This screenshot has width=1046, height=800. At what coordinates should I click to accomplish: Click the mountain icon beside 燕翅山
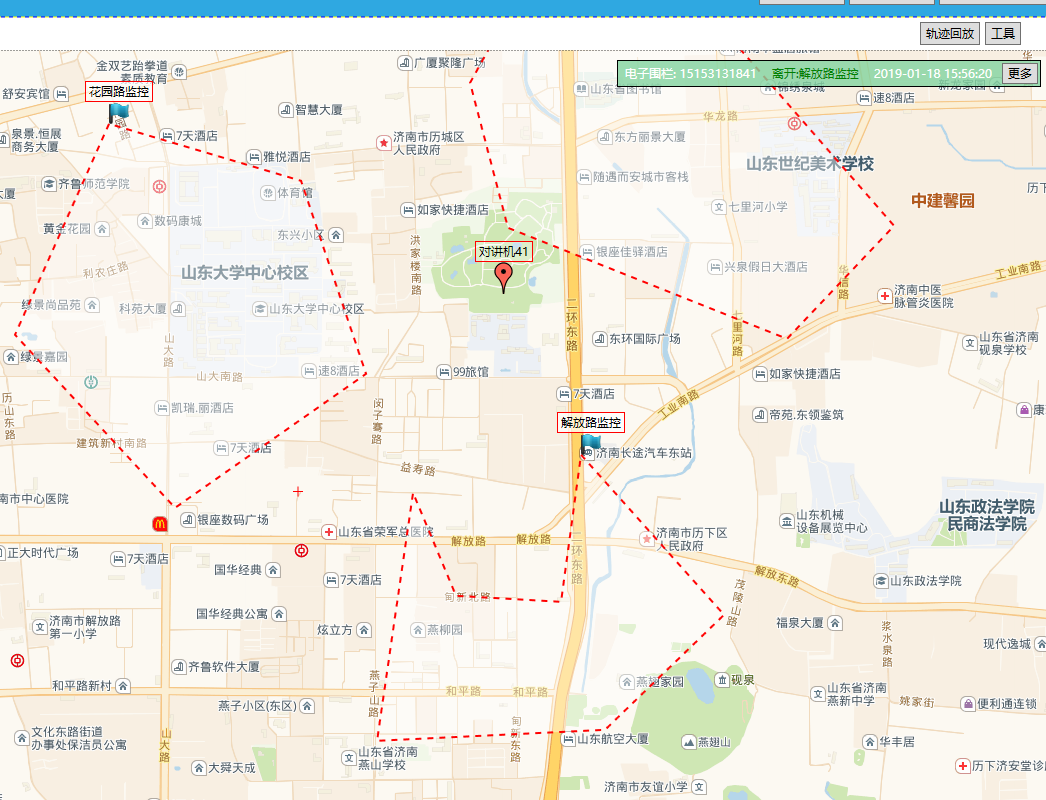pyautogui.click(x=688, y=741)
